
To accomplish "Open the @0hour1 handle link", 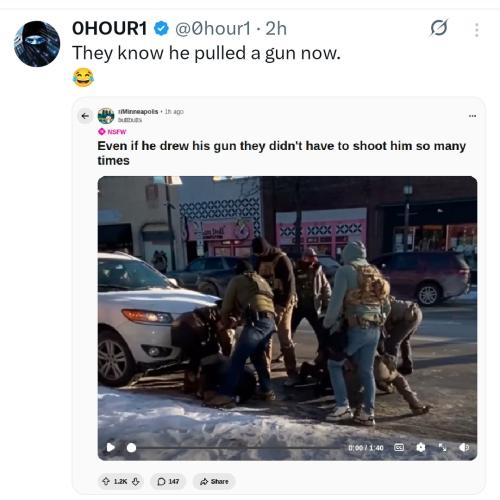I will [x=213, y=28].
